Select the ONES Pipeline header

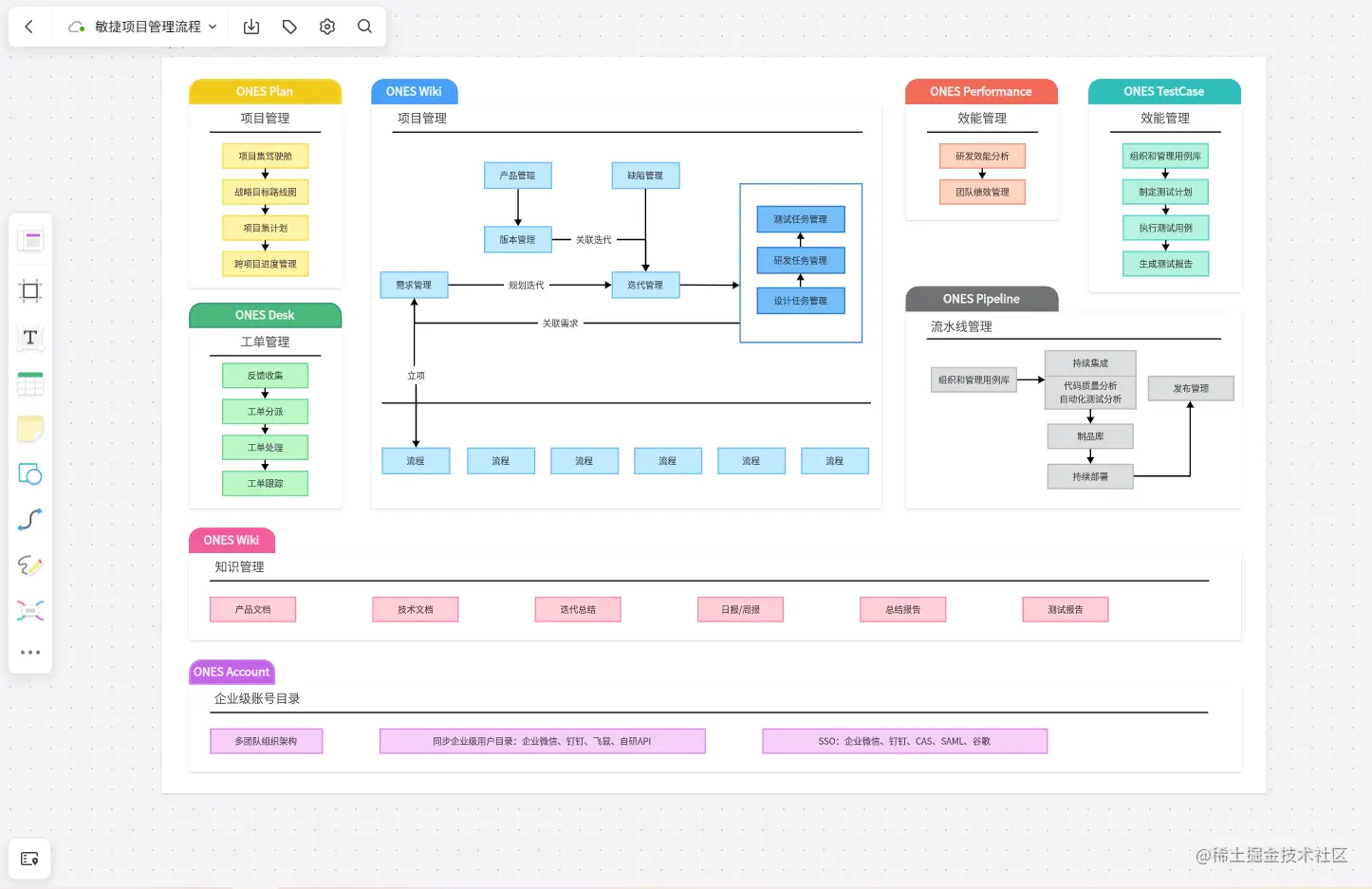(981, 299)
